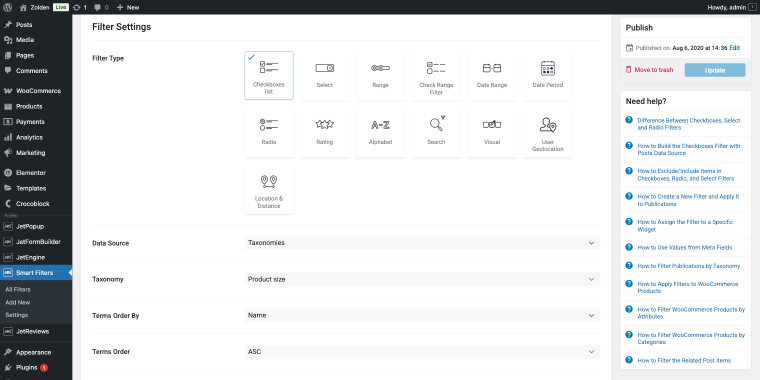760x380 pixels.
Task: Open How to Assign the Filter to Specific Widget
Action: click(x=685, y=225)
